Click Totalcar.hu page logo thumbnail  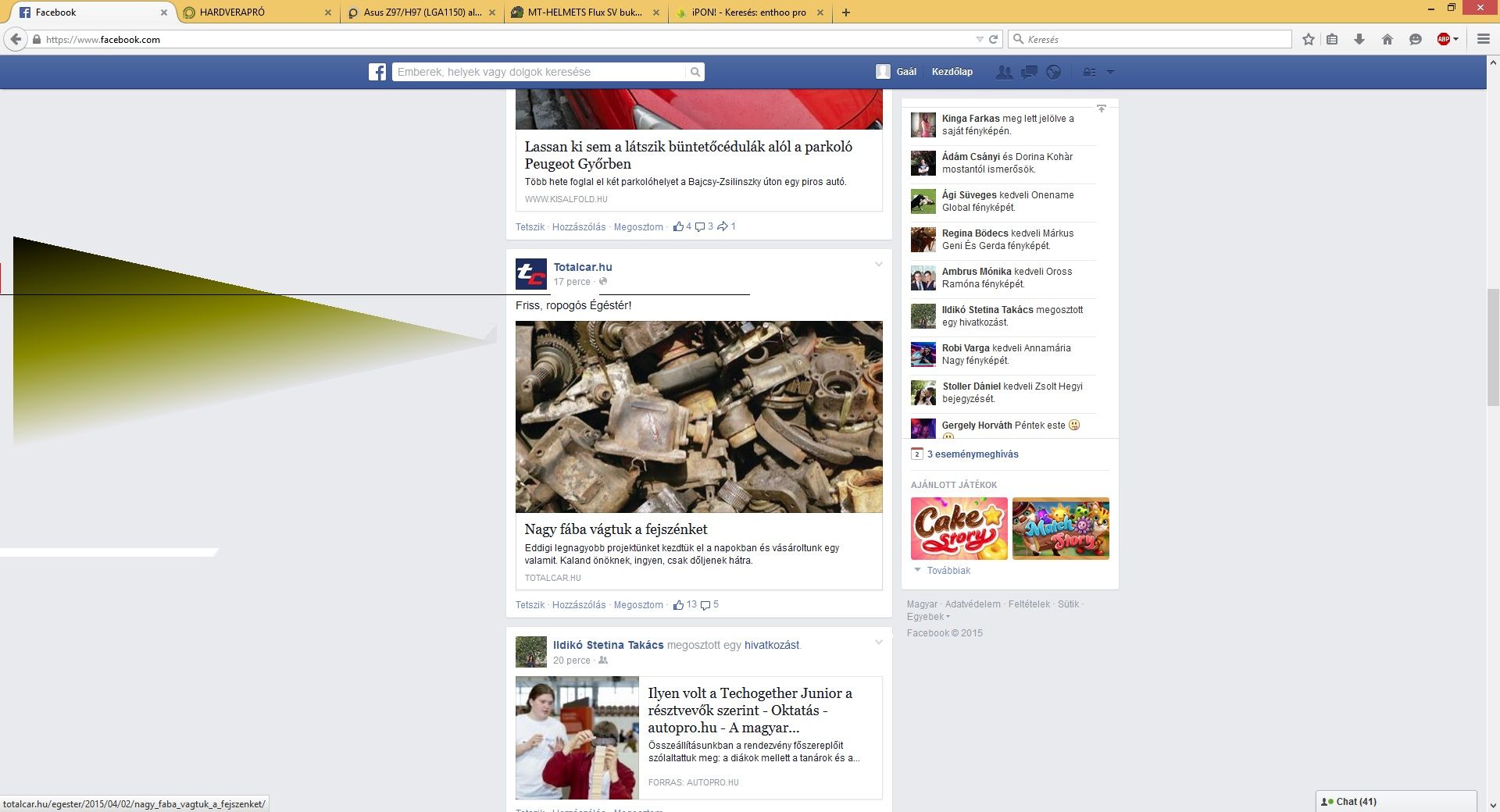[x=531, y=274]
